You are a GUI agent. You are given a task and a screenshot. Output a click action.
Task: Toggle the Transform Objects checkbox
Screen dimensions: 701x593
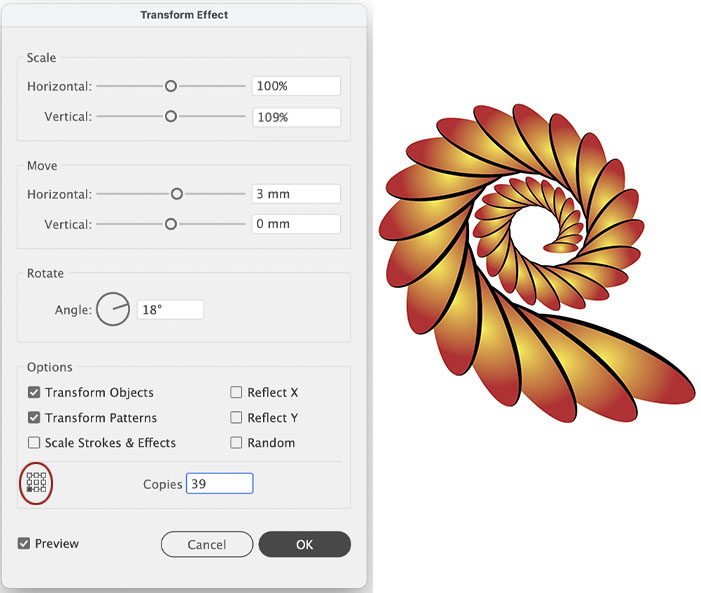tap(34, 393)
